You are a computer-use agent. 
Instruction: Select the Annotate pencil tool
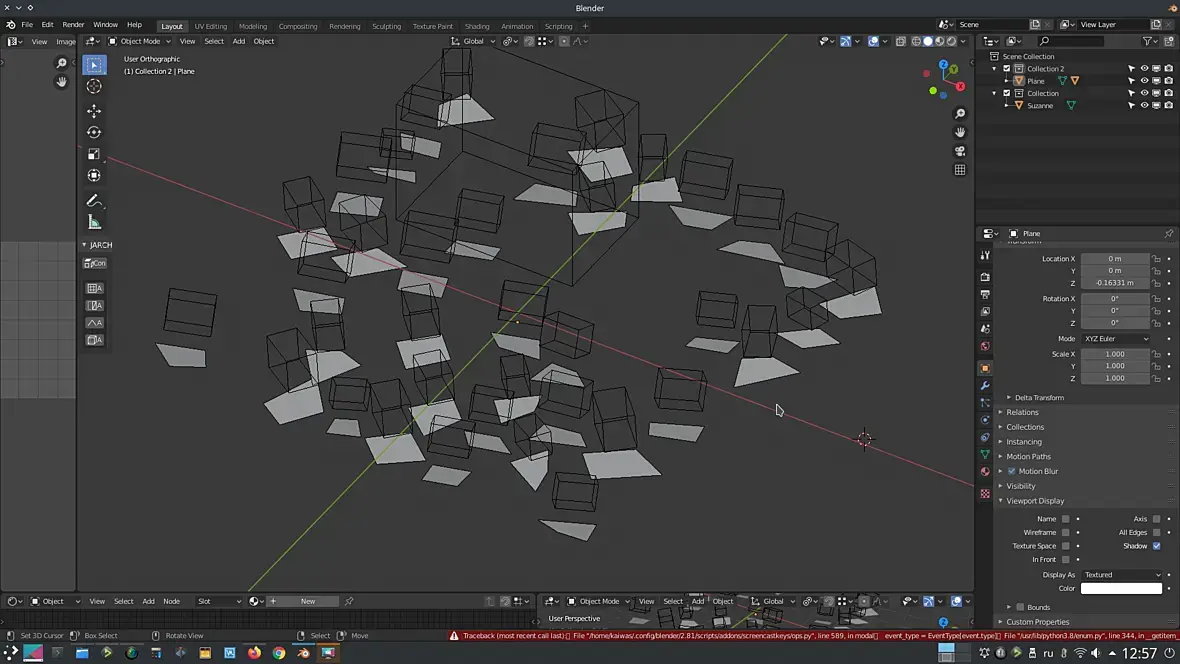pyautogui.click(x=94, y=201)
